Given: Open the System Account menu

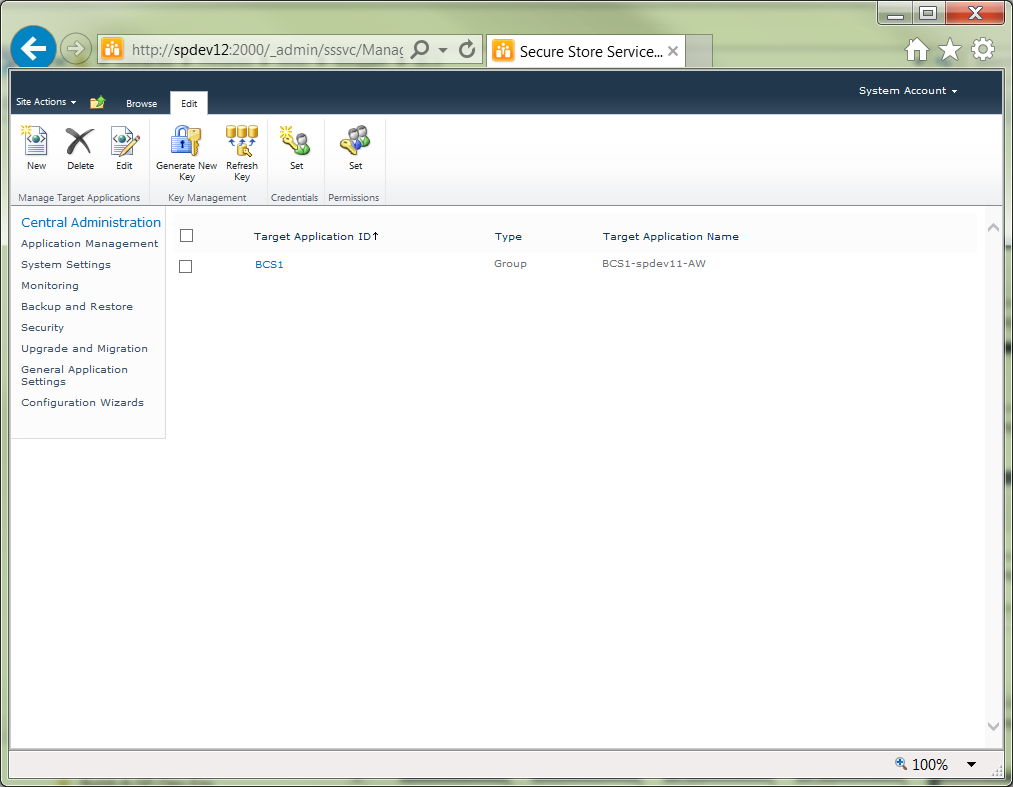Looking at the screenshot, I should click(x=908, y=91).
